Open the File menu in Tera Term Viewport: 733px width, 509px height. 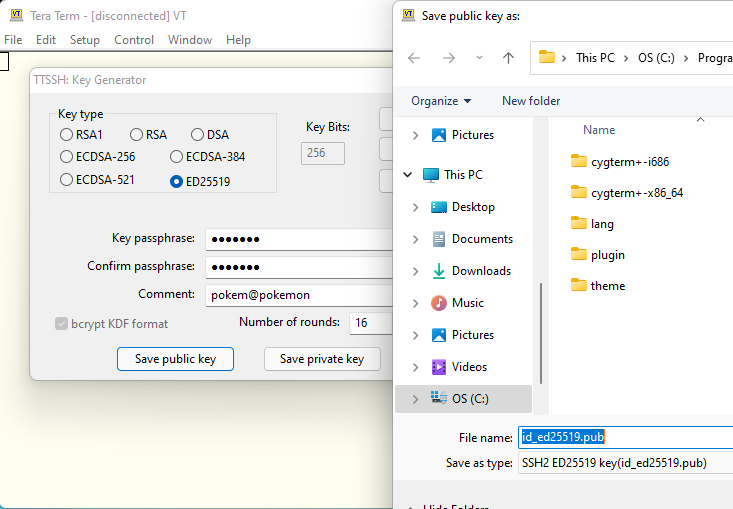(13, 40)
